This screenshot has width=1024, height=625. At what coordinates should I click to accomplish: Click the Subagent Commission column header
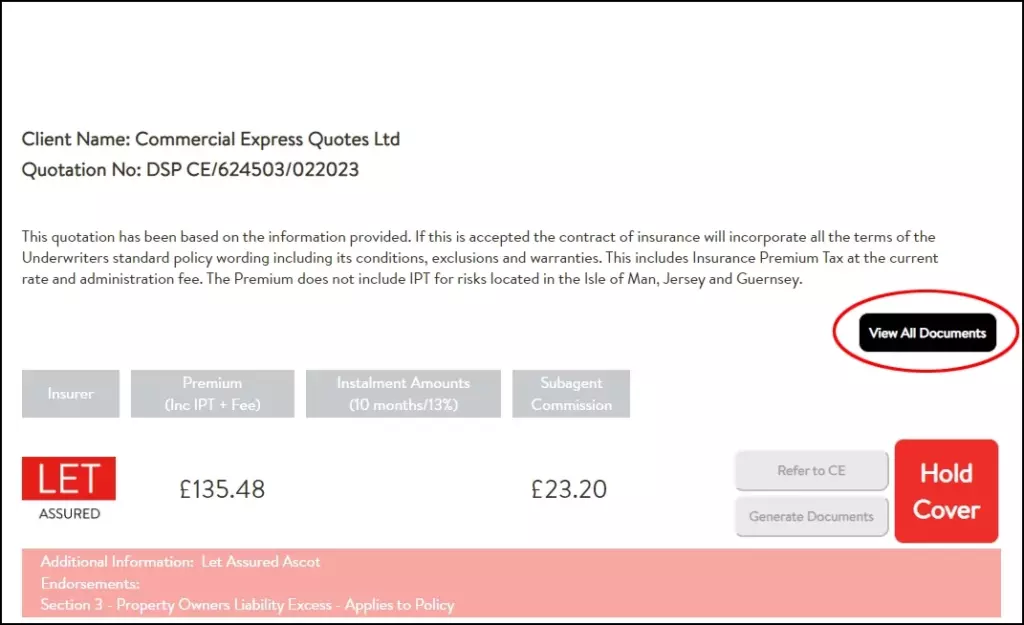[x=571, y=394]
